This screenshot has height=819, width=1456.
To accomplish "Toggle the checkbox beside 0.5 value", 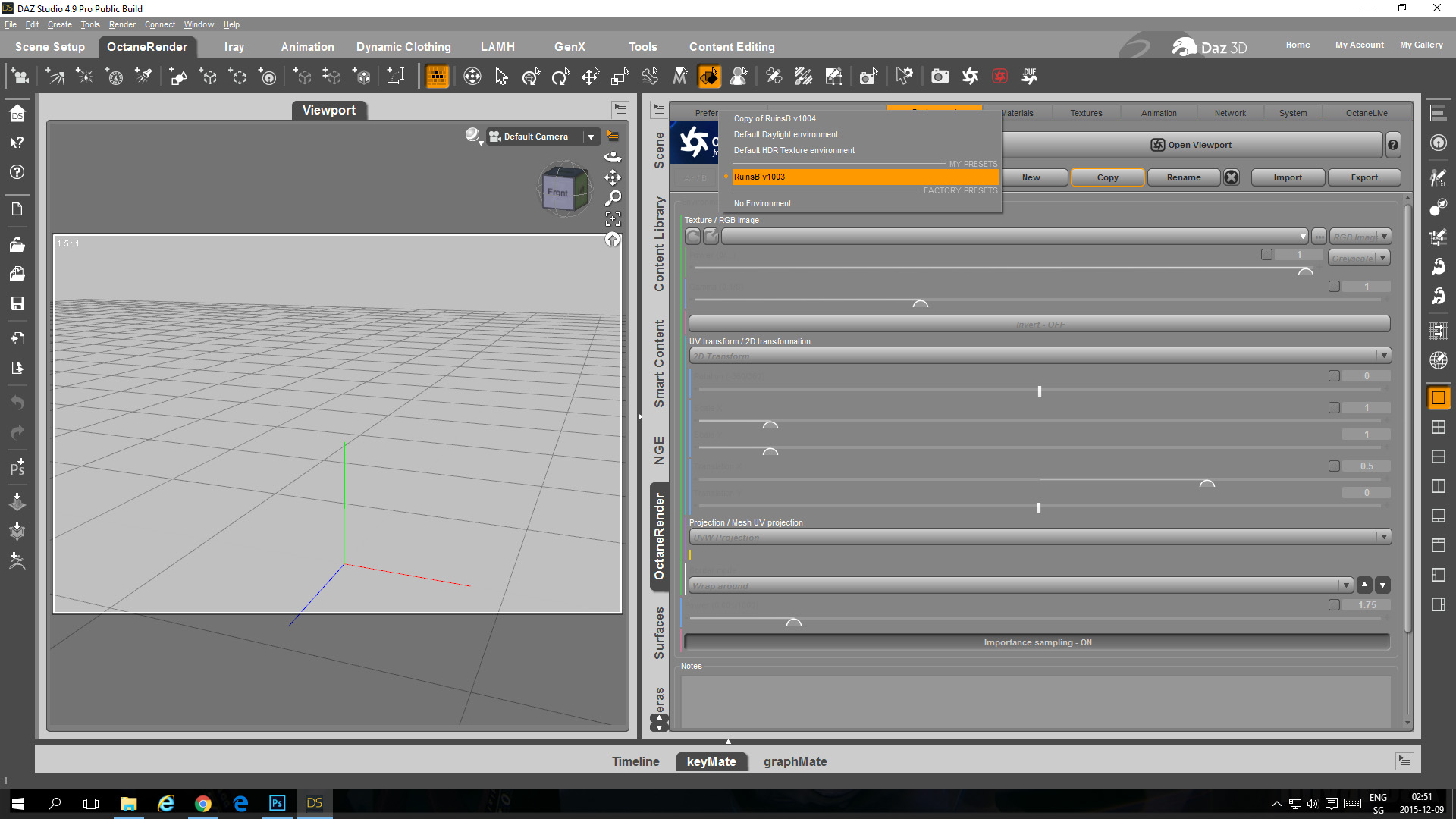I will click(1334, 466).
